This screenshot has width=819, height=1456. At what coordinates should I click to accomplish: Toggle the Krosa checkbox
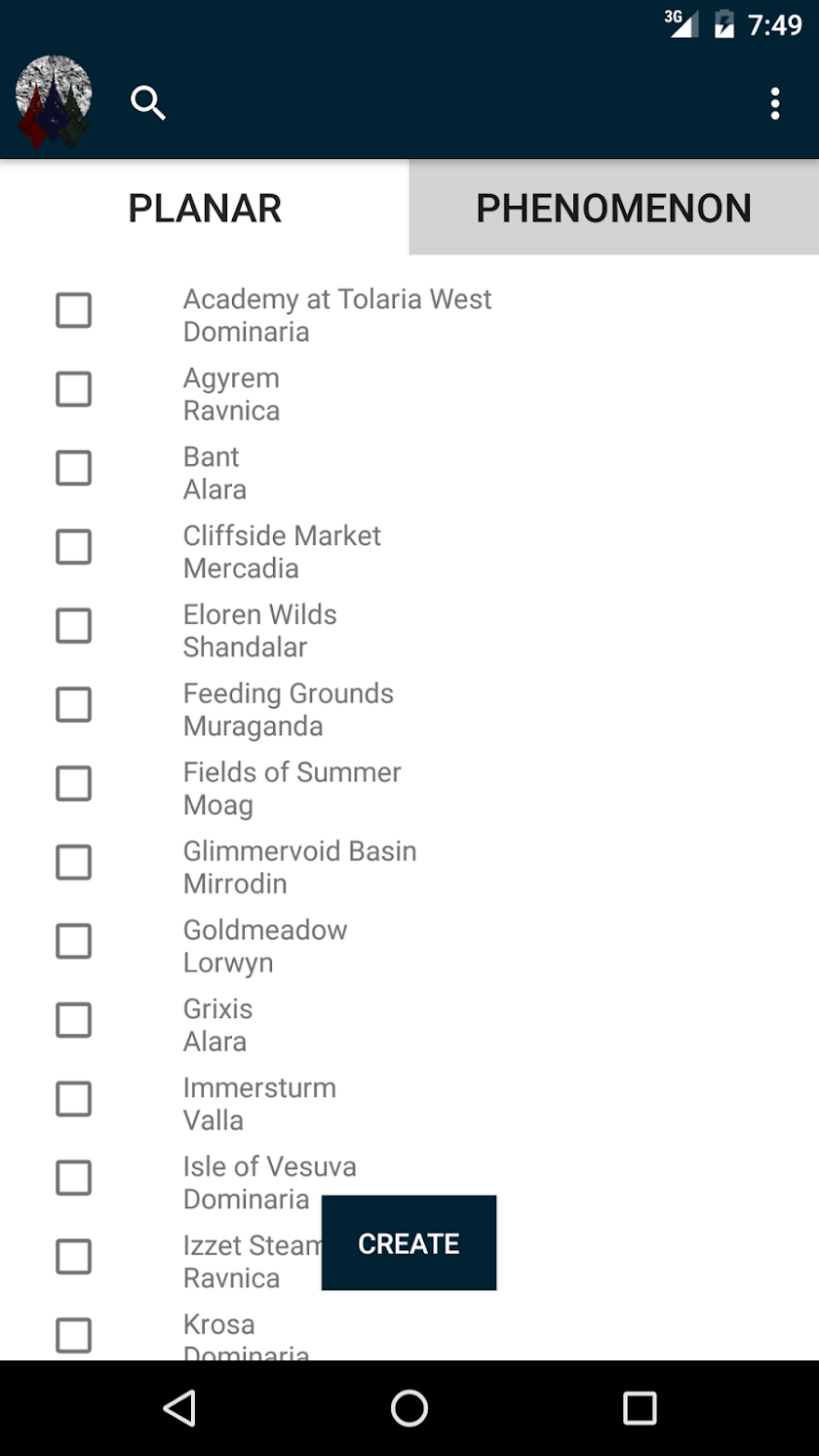tap(74, 1336)
